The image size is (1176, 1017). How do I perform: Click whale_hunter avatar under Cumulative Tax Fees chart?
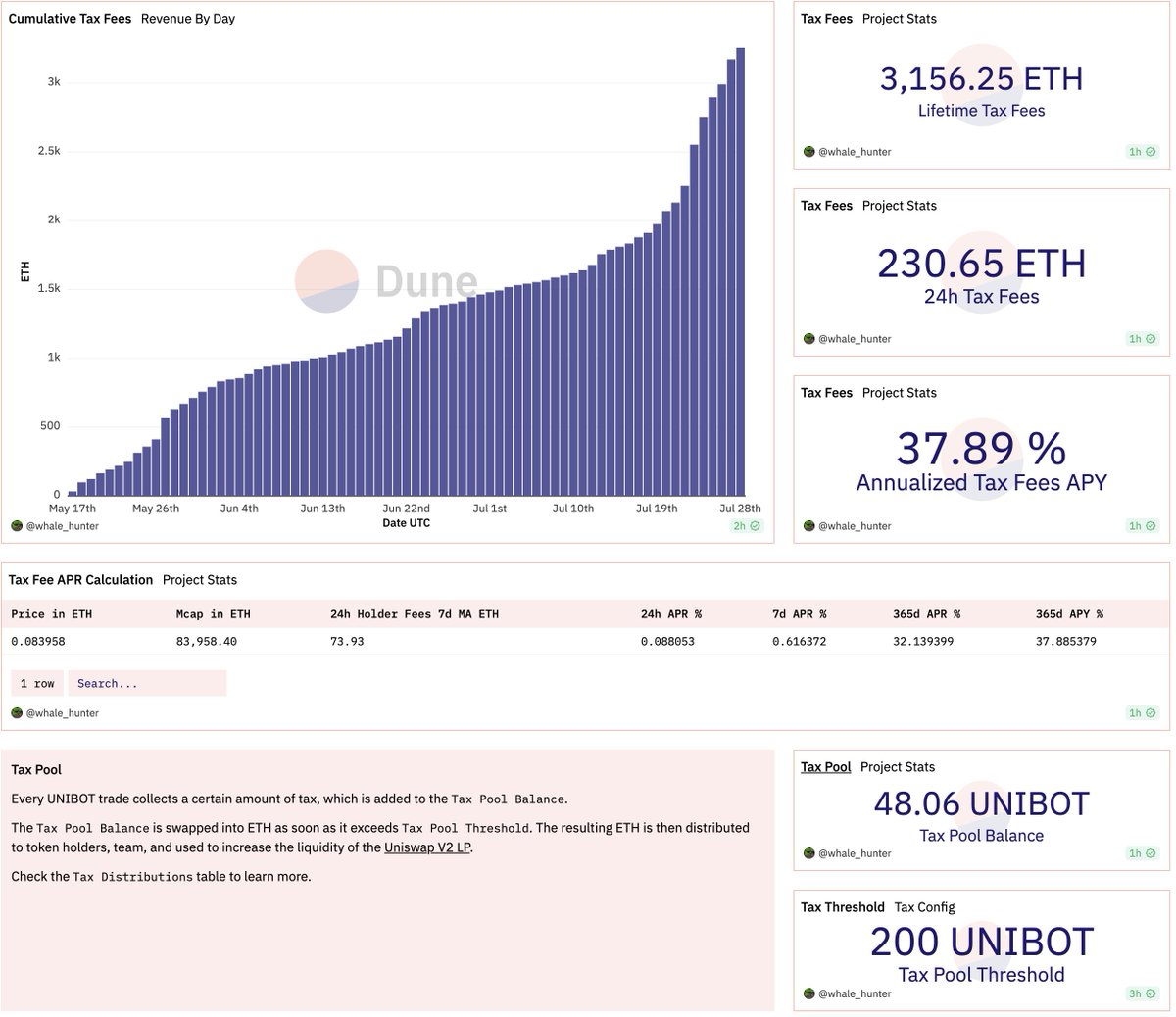pos(16,526)
